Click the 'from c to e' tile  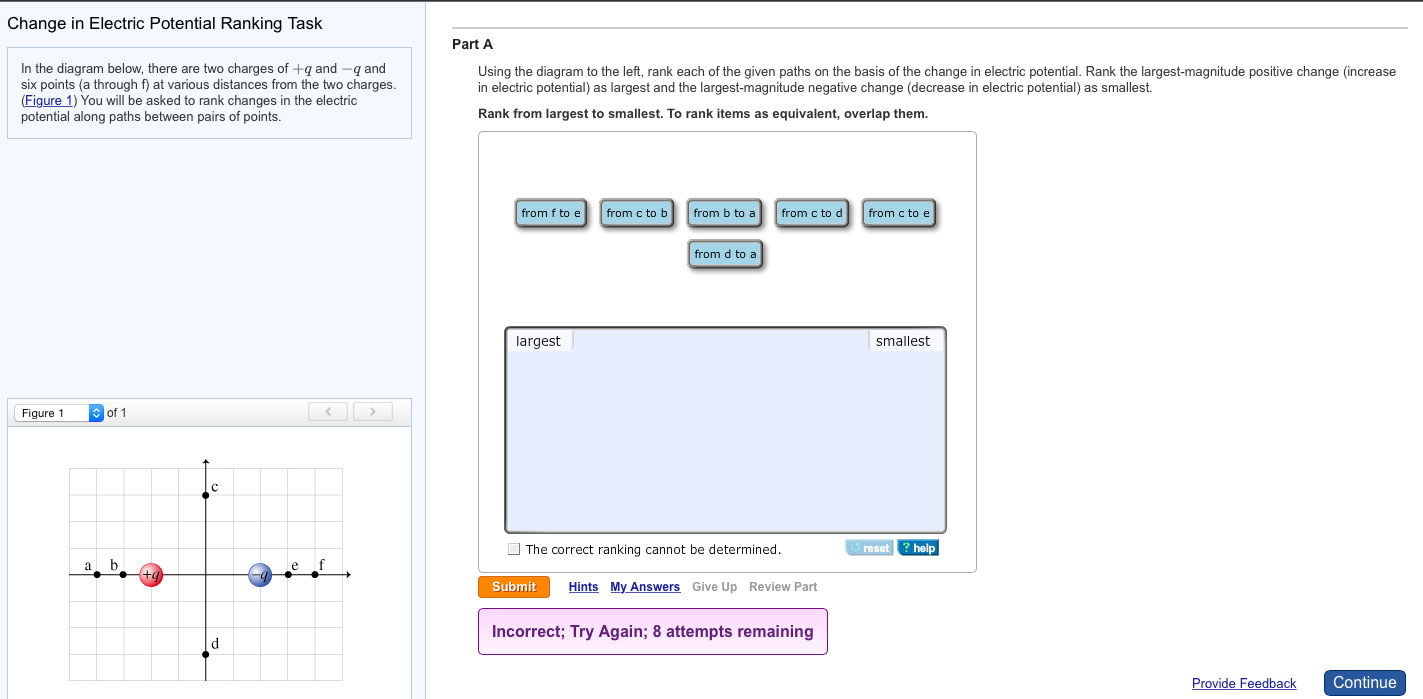pyautogui.click(x=899, y=213)
